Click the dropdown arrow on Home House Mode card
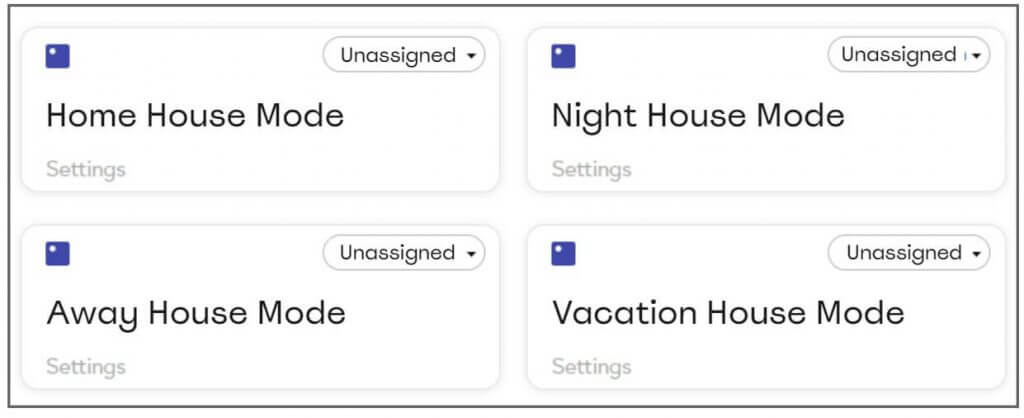This screenshot has height=418, width=1024. point(471,56)
